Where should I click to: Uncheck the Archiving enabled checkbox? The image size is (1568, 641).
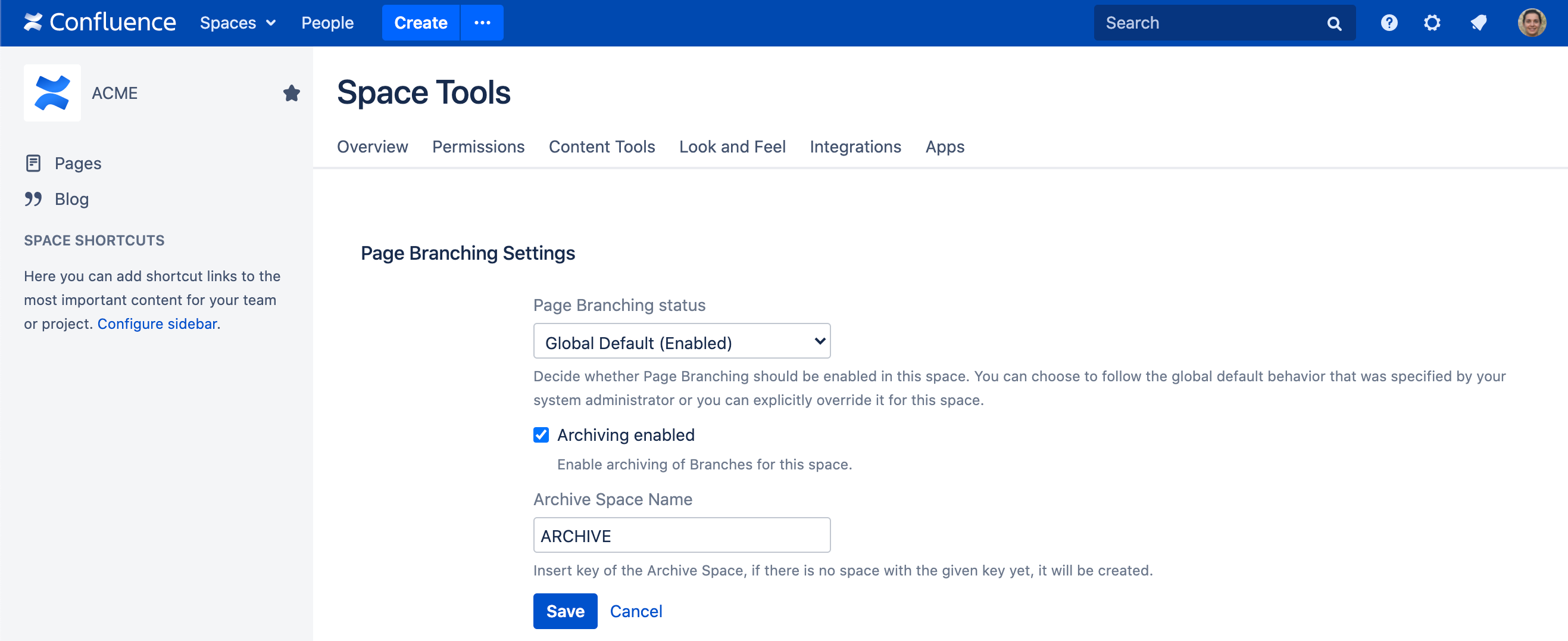tap(541, 434)
